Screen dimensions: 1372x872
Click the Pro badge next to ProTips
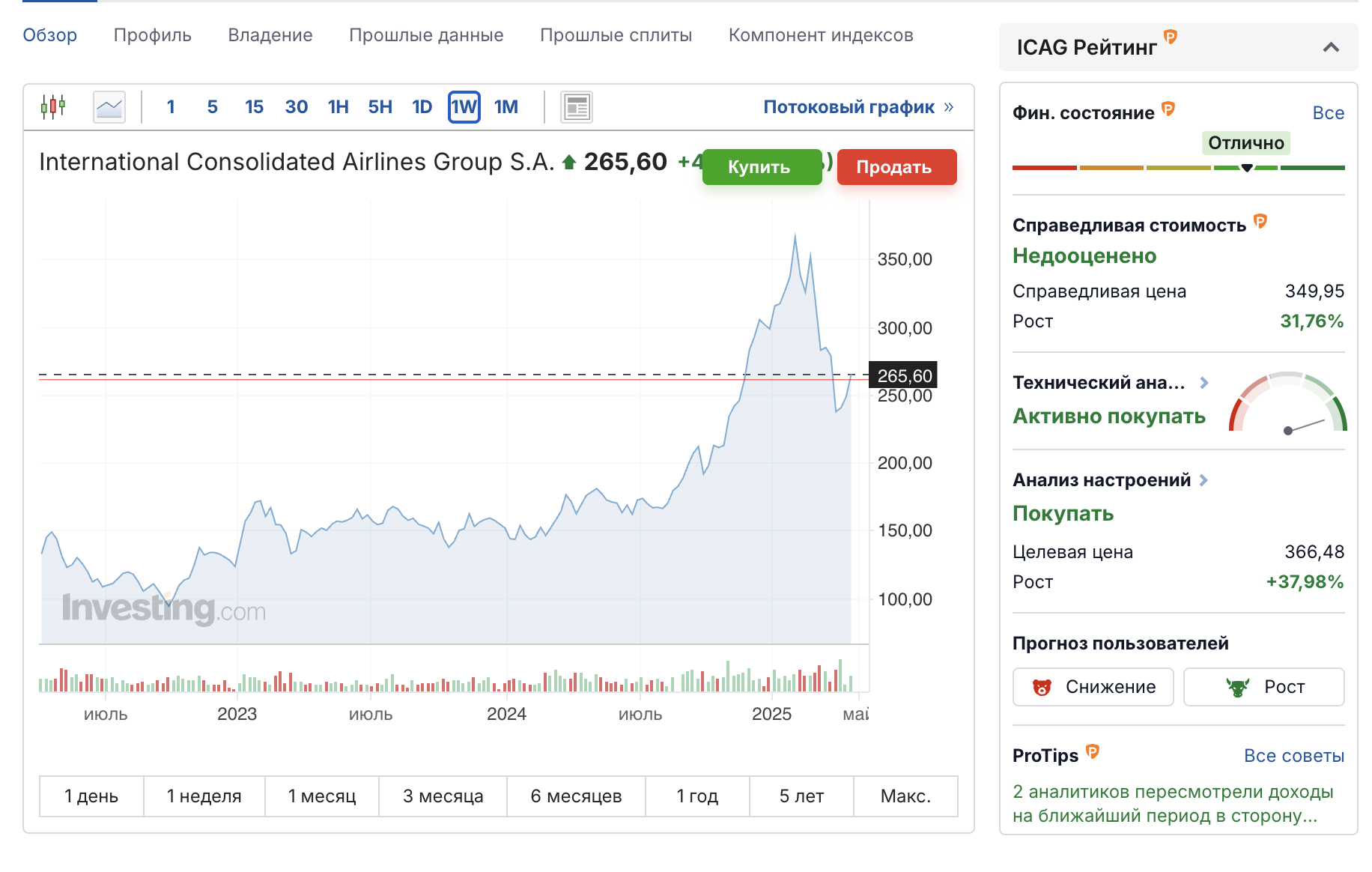1093,751
